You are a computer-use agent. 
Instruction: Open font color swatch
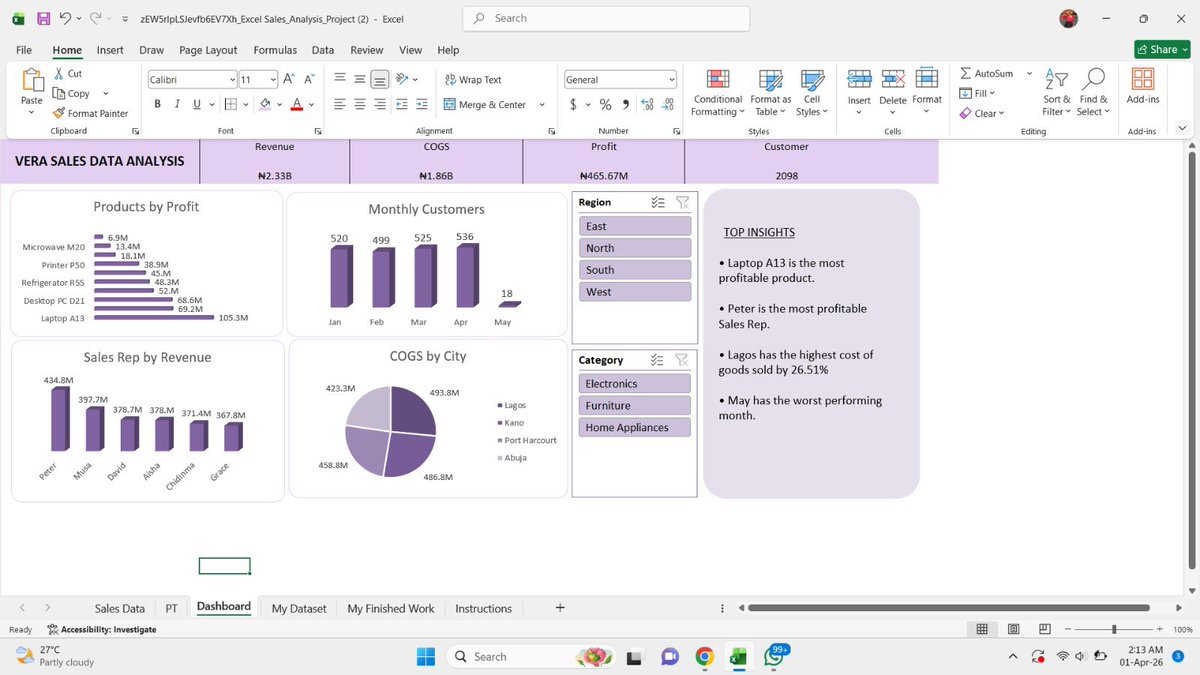[297, 104]
